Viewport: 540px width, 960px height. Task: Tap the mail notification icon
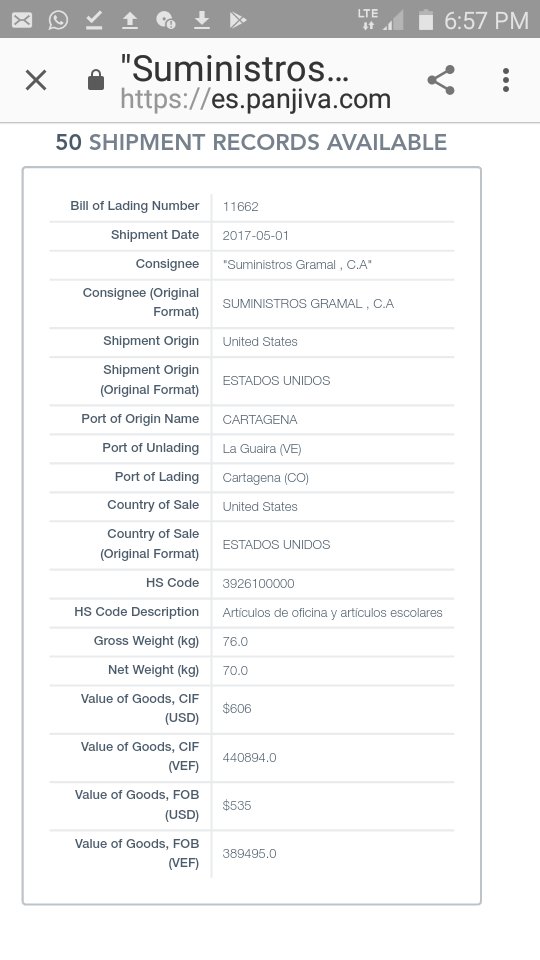pos(22,20)
